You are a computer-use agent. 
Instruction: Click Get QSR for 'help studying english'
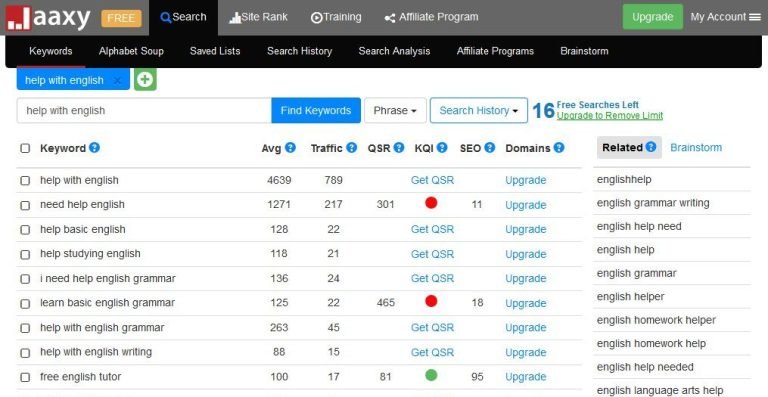pyautogui.click(x=432, y=254)
